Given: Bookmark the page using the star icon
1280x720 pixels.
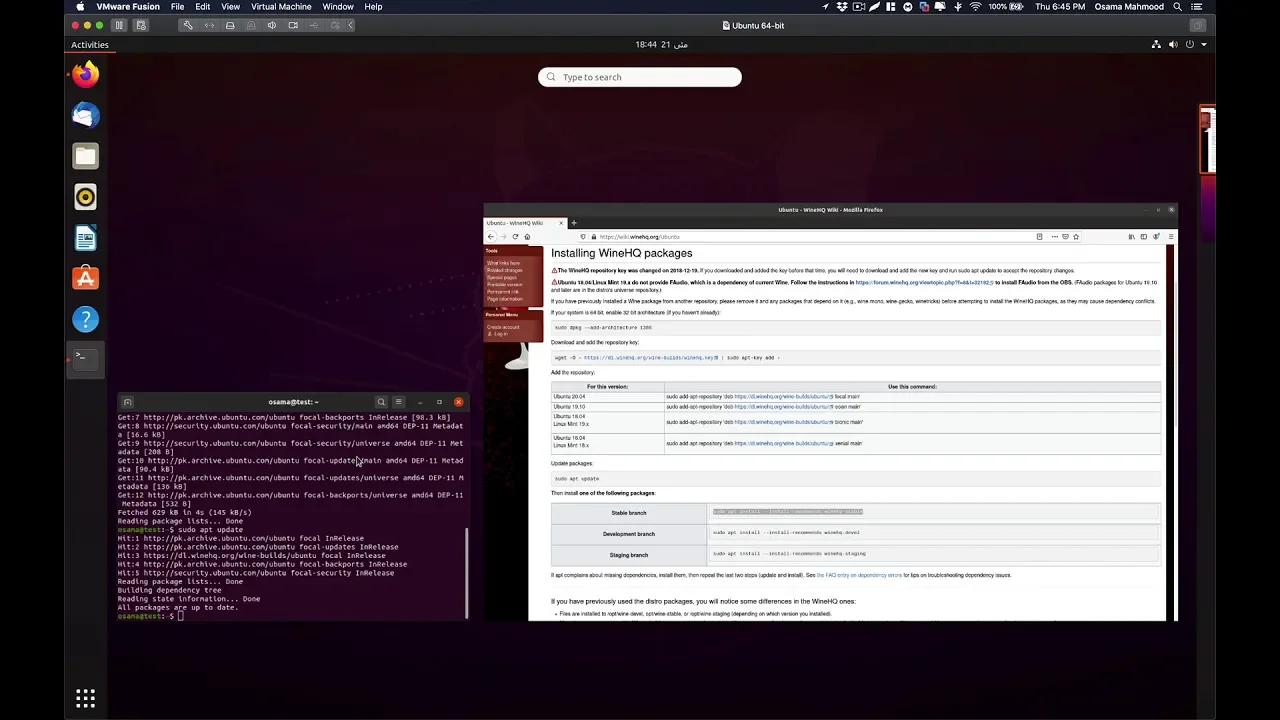Looking at the screenshot, I should point(1076,237).
